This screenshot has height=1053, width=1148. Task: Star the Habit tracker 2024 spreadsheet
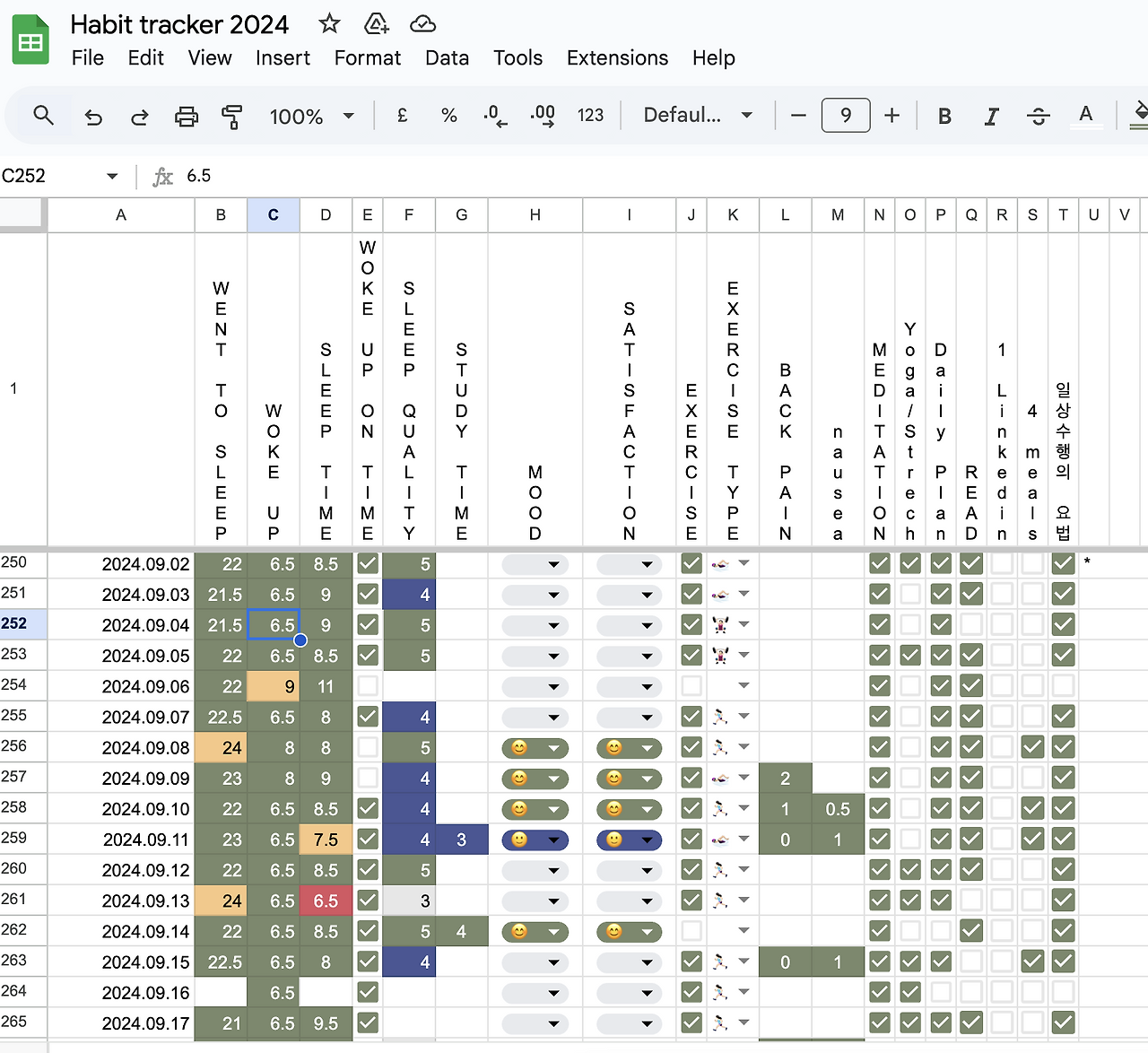(x=329, y=24)
